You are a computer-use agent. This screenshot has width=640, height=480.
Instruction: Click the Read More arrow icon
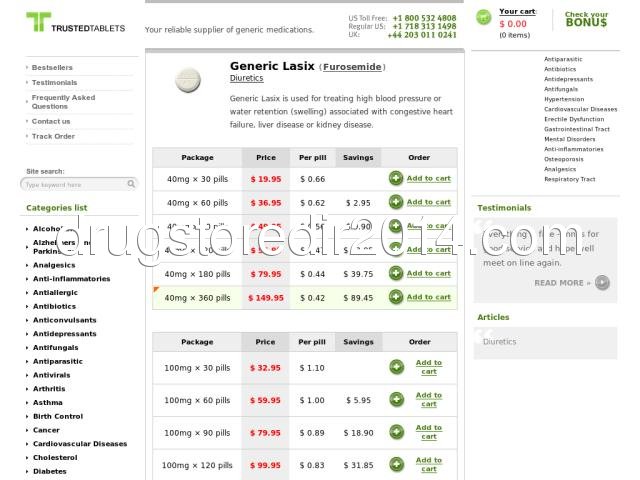(x=602, y=282)
